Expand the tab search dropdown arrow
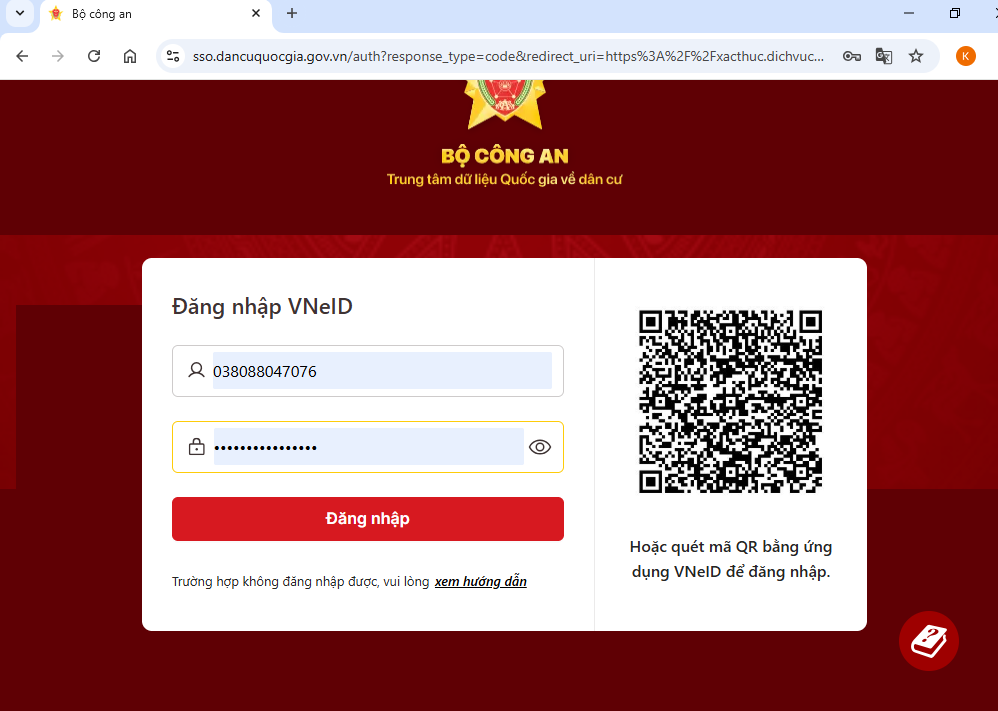 coord(20,13)
